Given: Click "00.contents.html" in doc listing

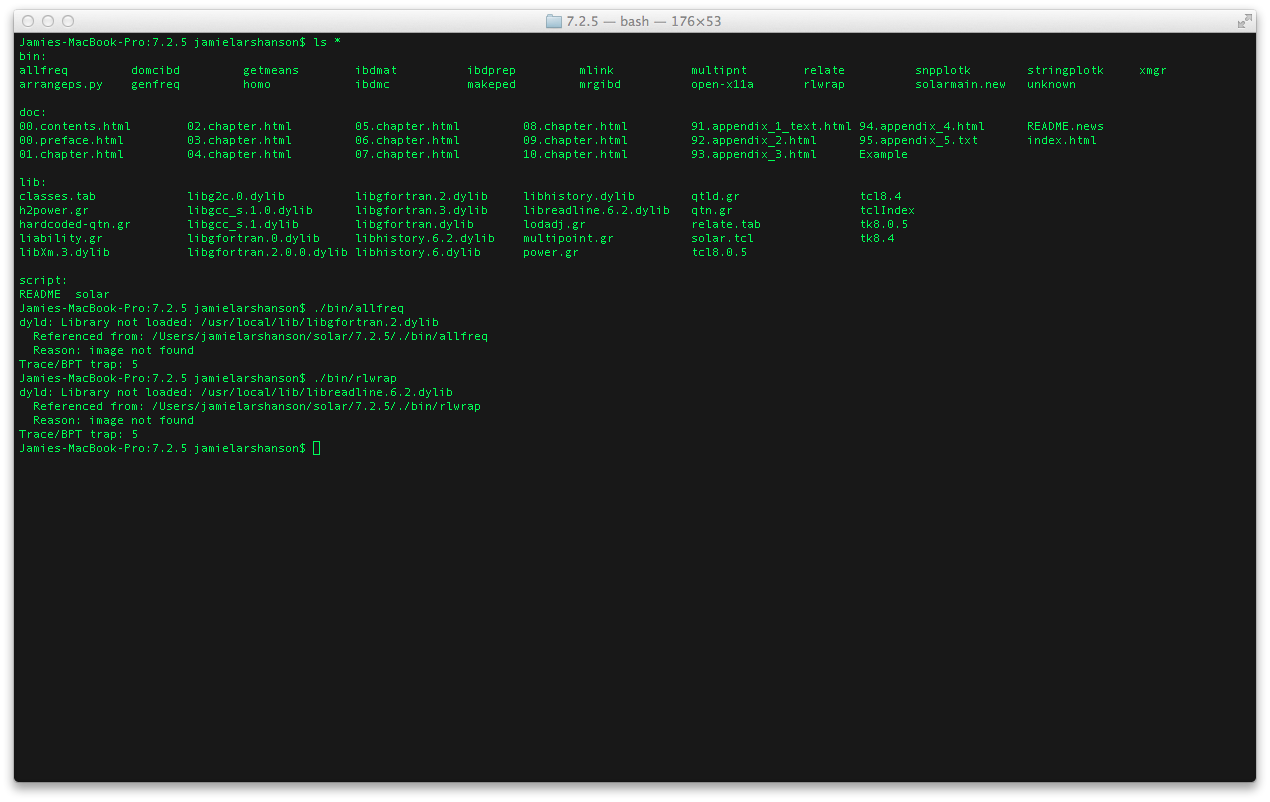Looking at the screenshot, I should click(x=75, y=126).
